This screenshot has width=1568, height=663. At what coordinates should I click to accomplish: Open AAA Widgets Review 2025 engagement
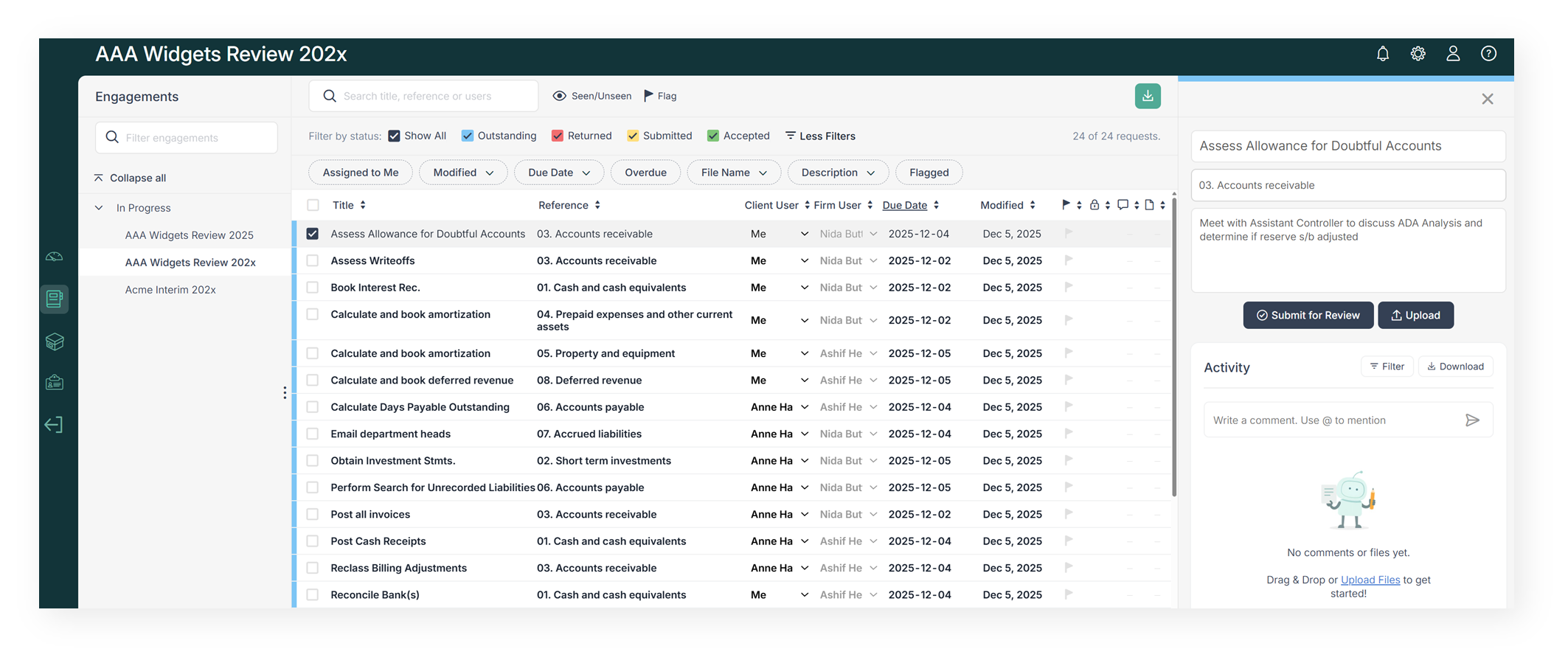click(x=189, y=235)
